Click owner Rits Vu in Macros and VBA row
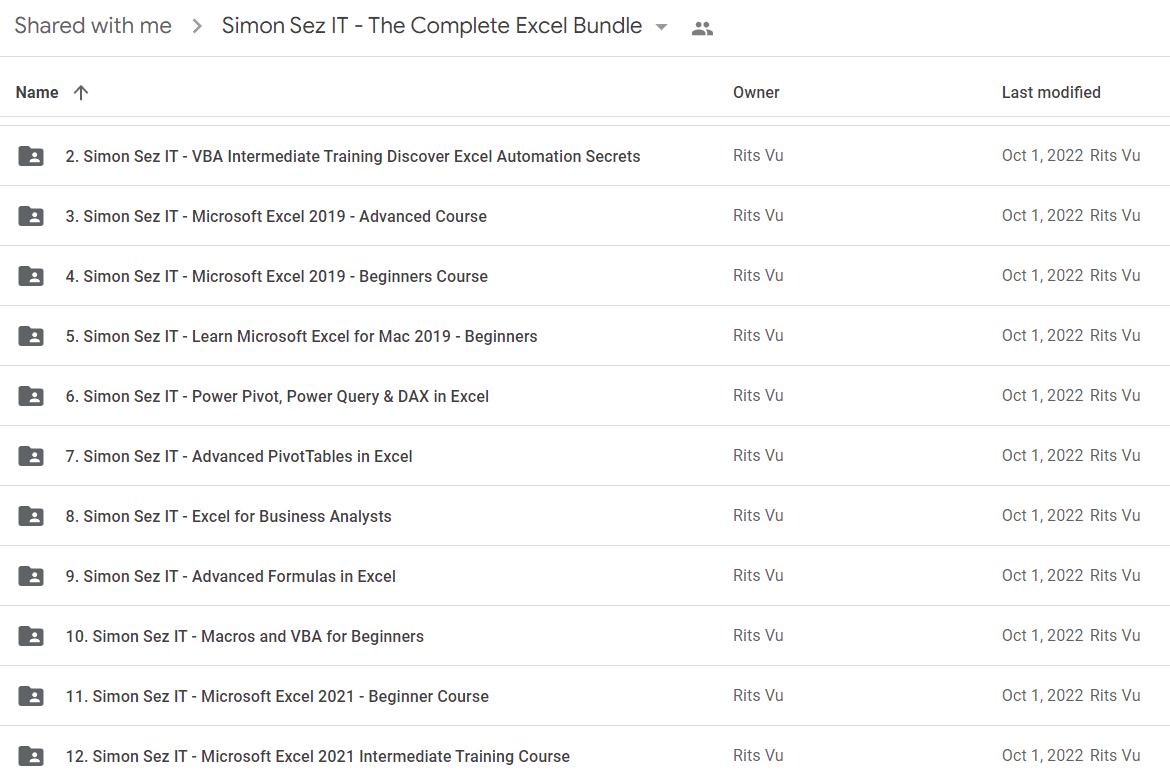 (758, 636)
